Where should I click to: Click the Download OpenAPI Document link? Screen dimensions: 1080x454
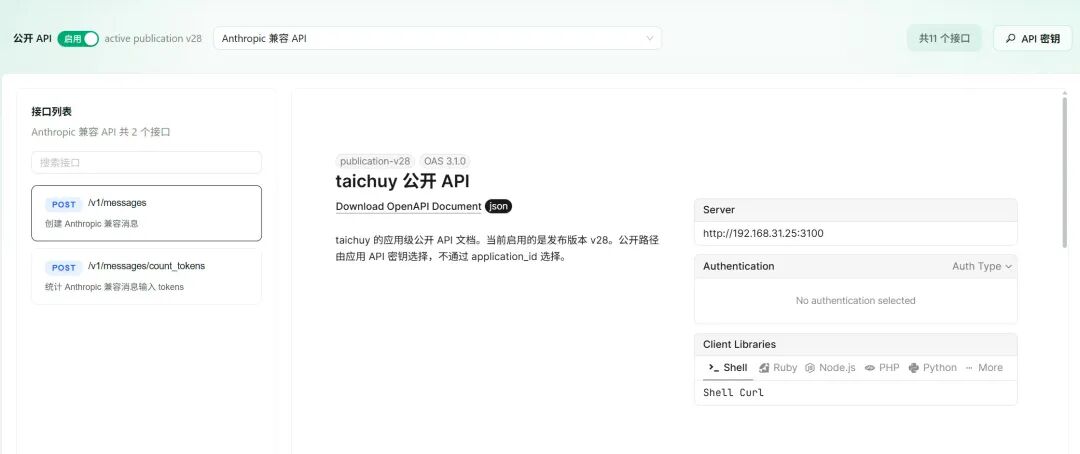click(408, 207)
